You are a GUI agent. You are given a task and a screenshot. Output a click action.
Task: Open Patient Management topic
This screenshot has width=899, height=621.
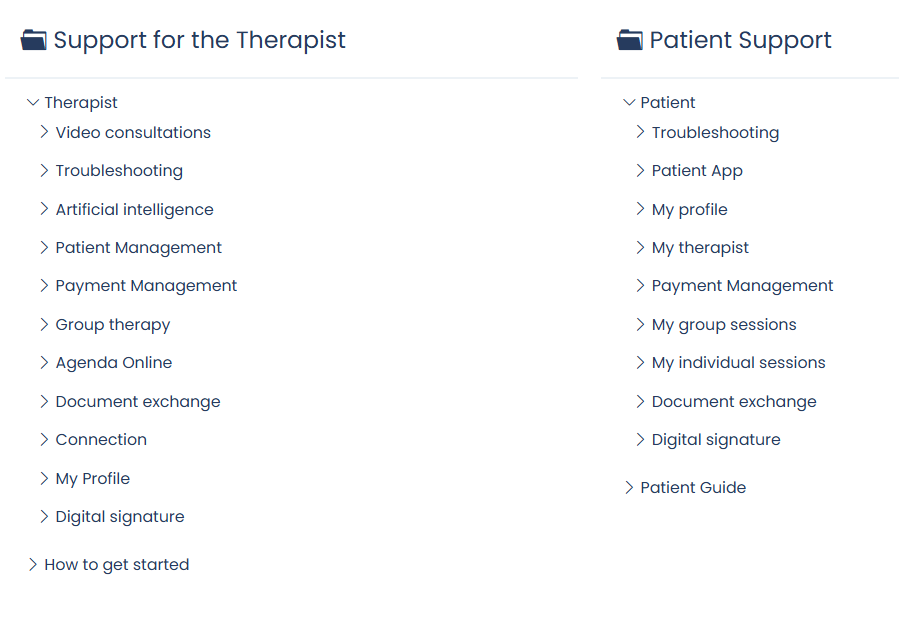point(138,248)
